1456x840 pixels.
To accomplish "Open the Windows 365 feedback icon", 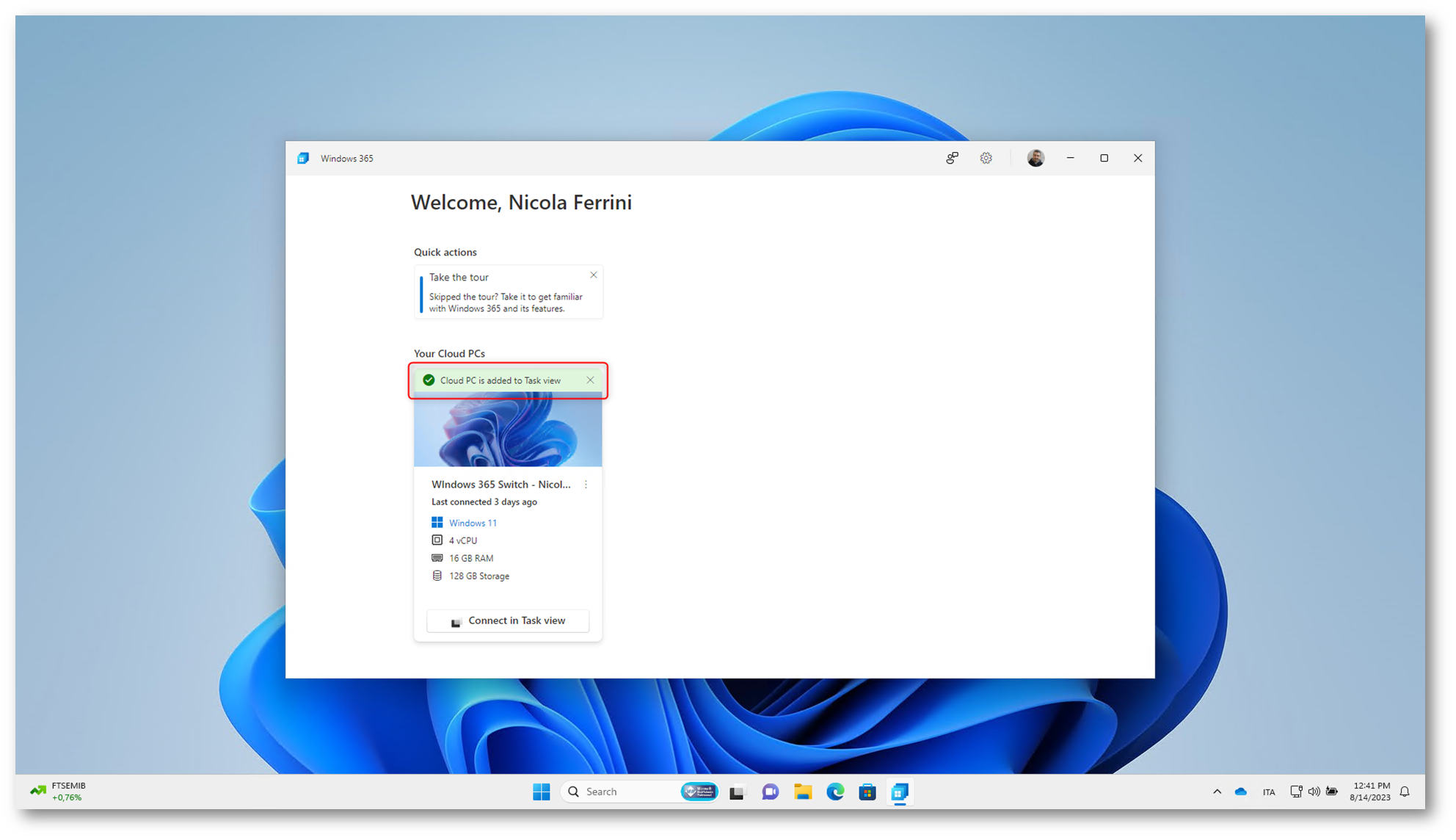I will (952, 158).
